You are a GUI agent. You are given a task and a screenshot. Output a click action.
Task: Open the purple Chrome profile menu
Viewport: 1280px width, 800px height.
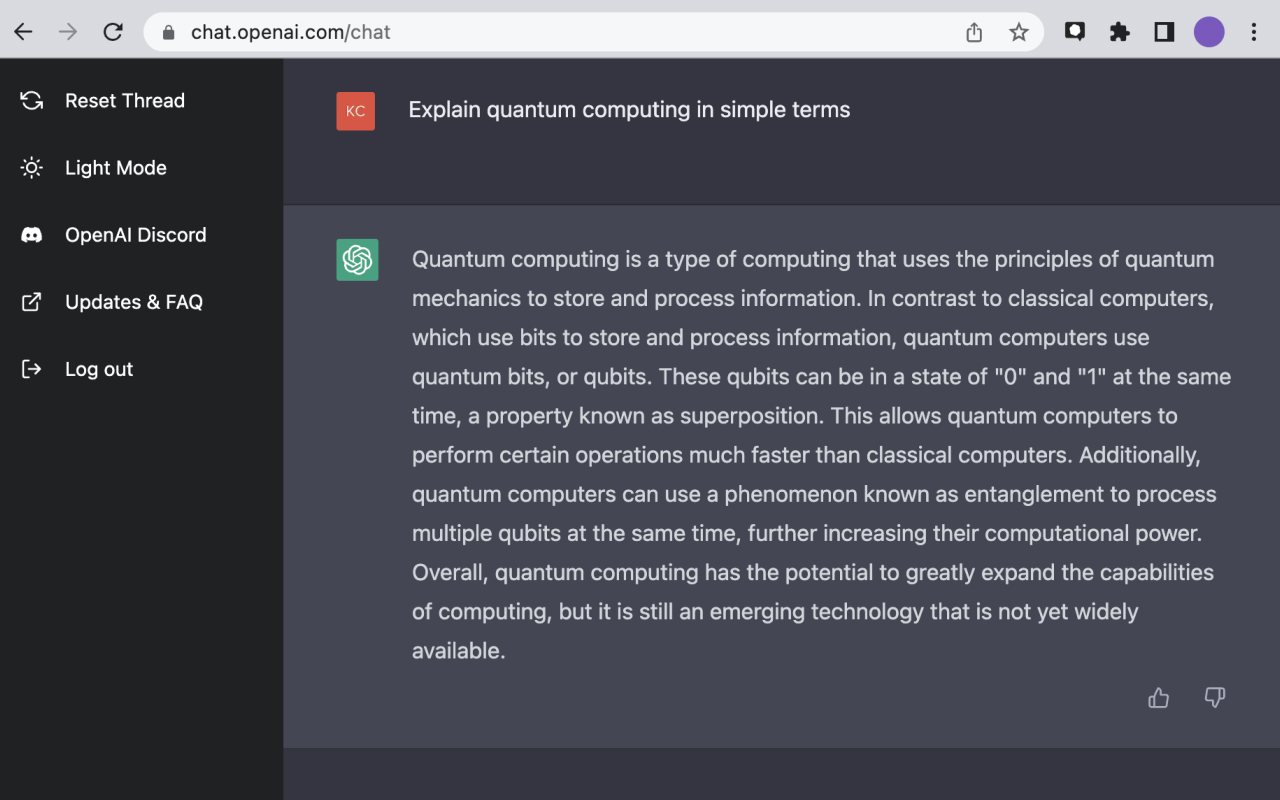pyautogui.click(x=1209, y=32)
